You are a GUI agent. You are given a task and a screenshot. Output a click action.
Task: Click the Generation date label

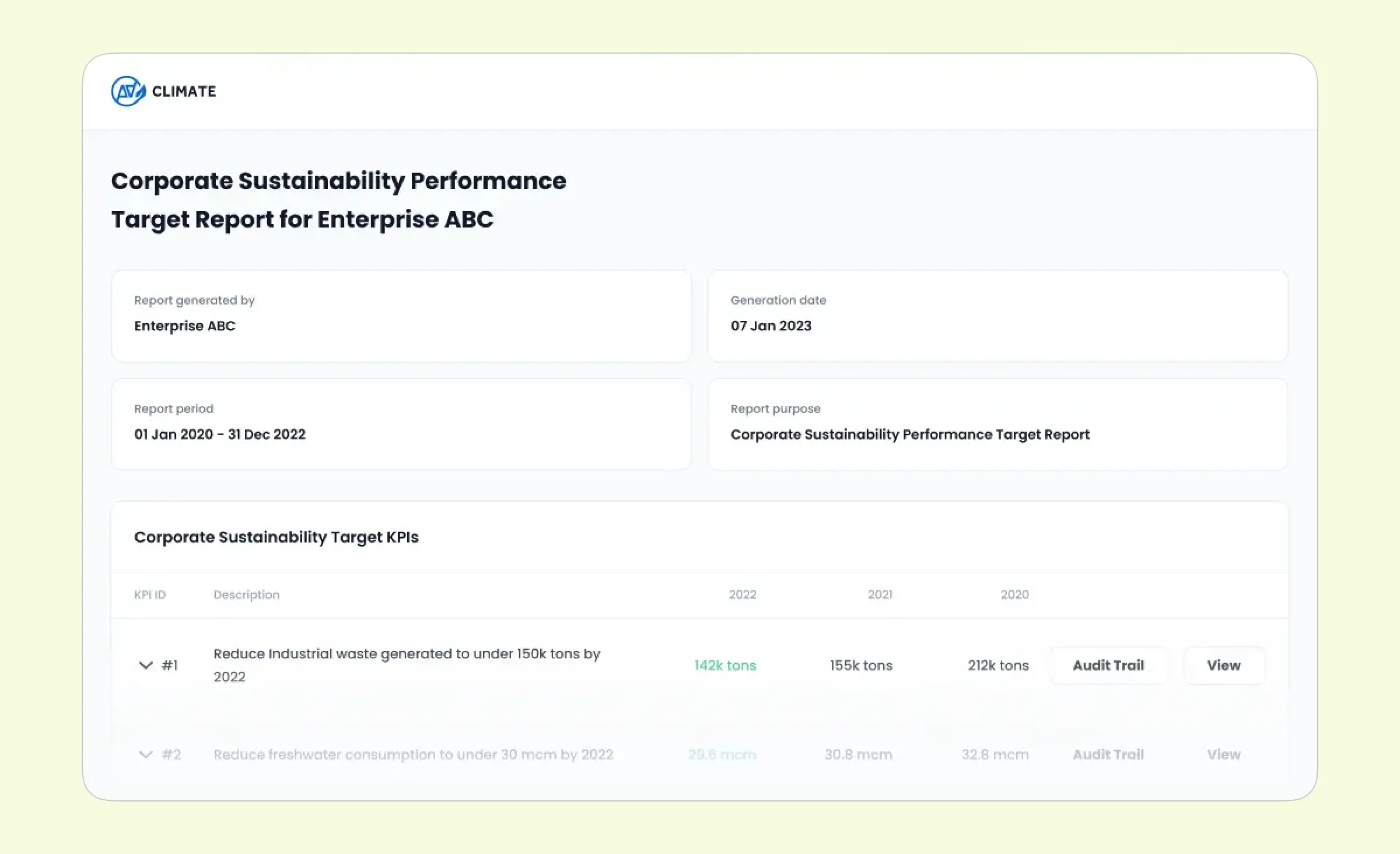pos(778,300)
